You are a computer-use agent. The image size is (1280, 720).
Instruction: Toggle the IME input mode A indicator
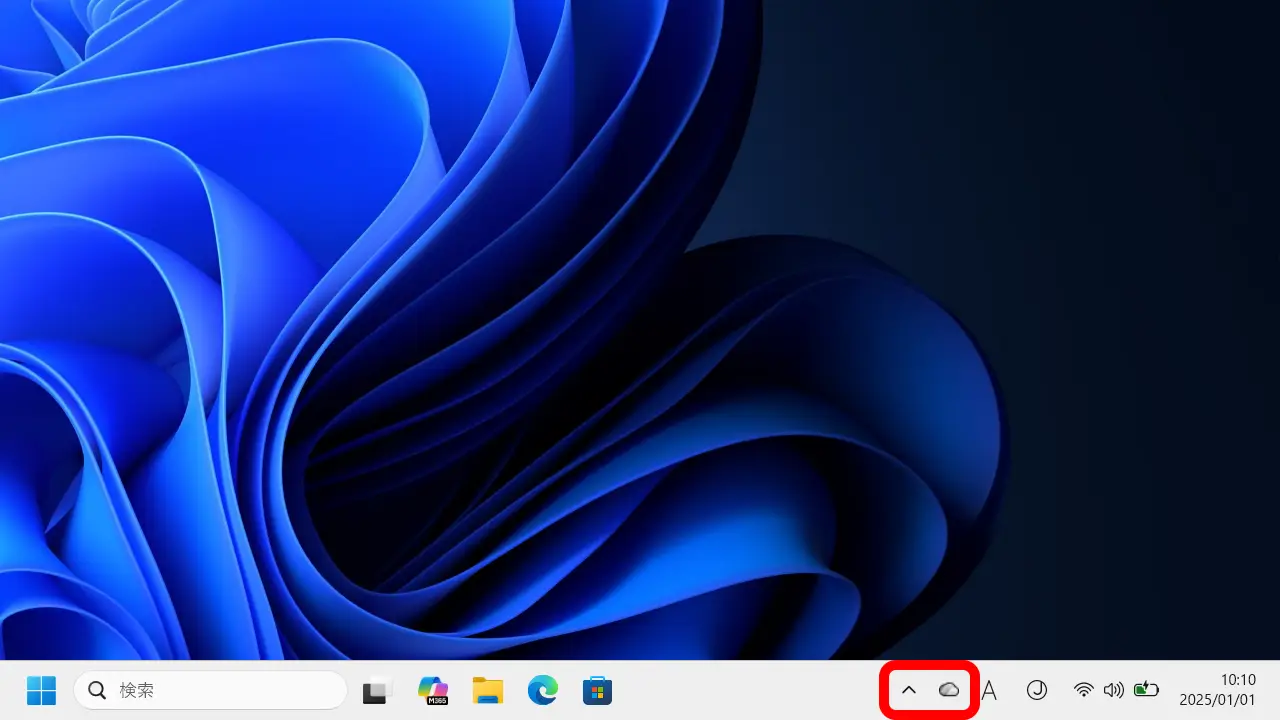point(989,690)
